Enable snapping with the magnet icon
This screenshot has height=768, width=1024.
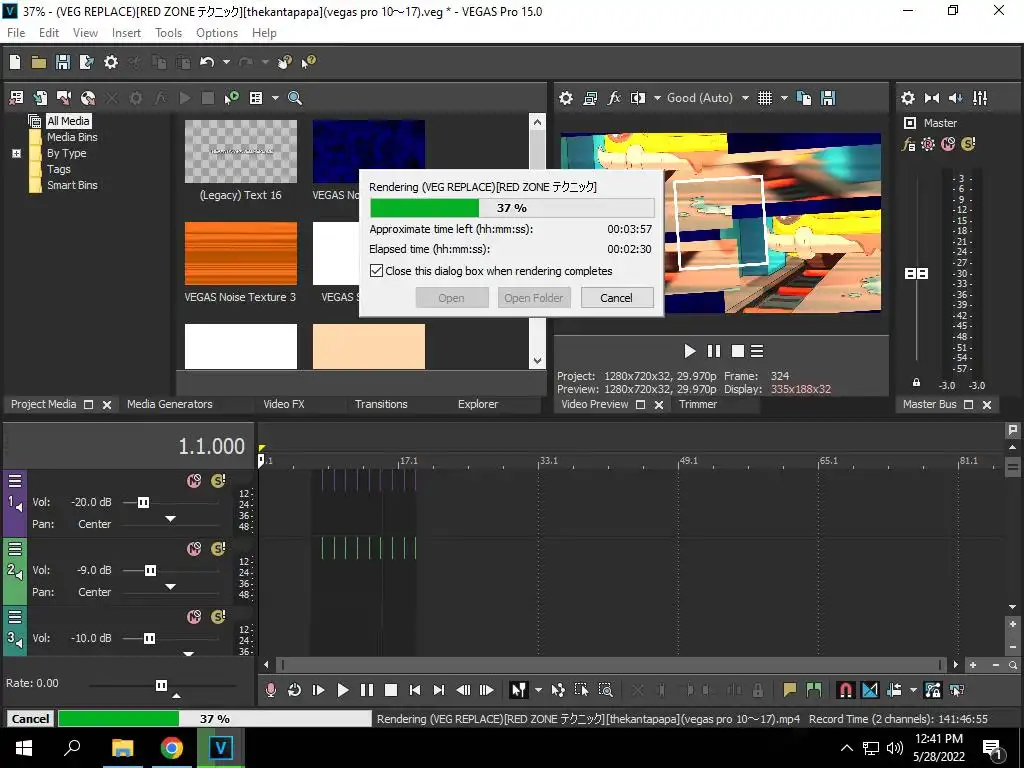(x=846, y=690)
